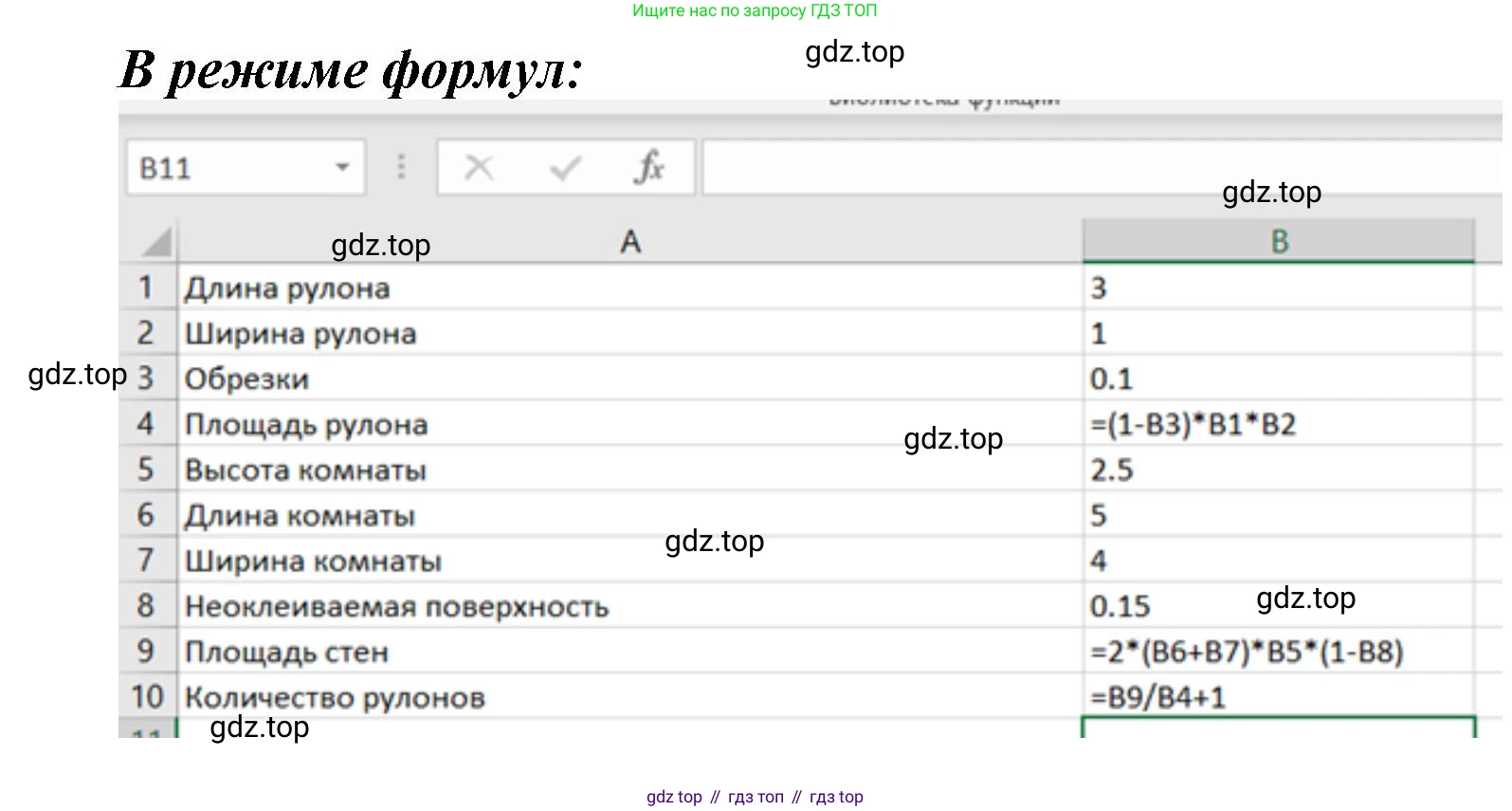
Task: Click the Name Box showing B11
Action: tap(246, 168)
